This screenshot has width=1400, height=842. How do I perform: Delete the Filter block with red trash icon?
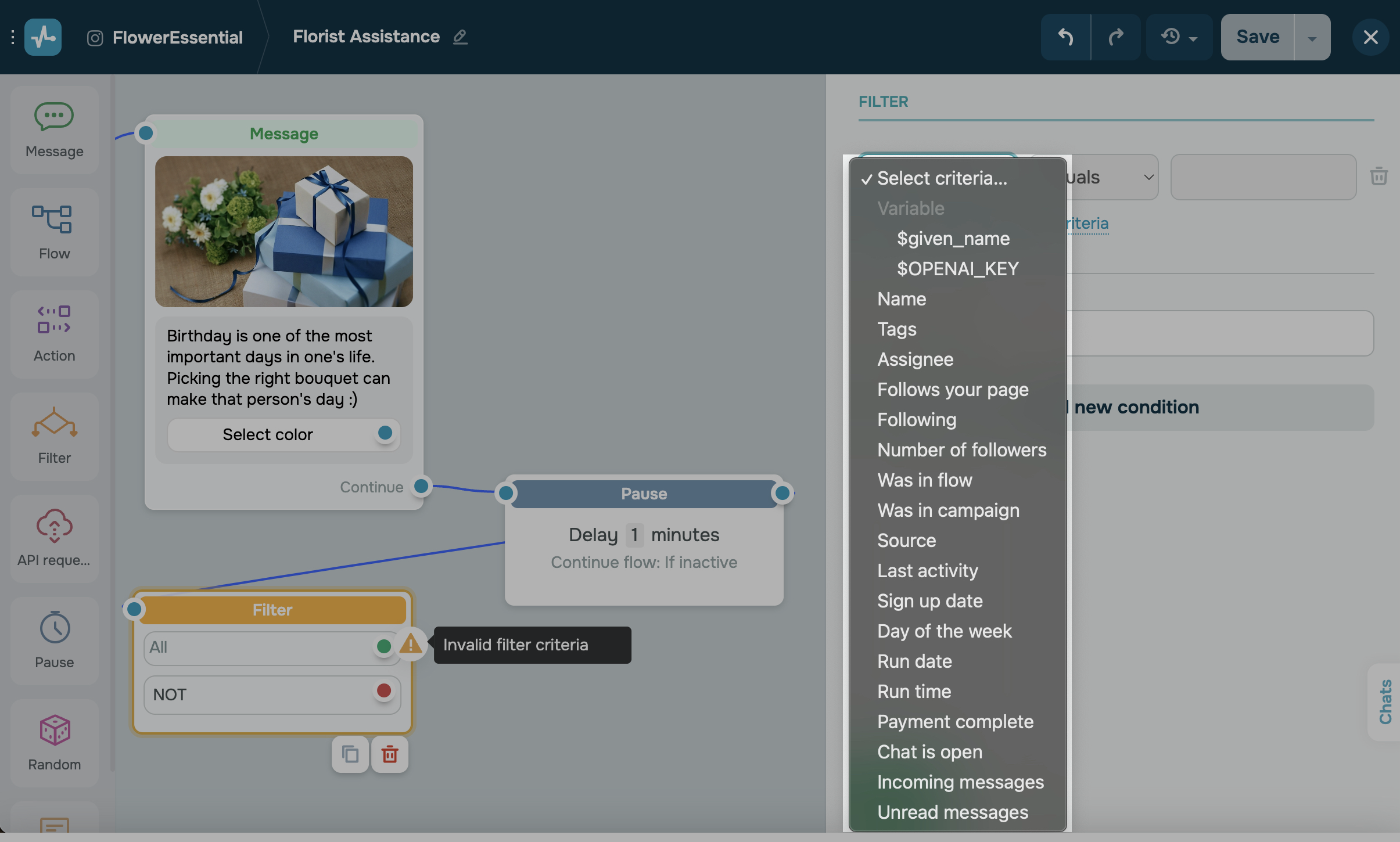390,754
